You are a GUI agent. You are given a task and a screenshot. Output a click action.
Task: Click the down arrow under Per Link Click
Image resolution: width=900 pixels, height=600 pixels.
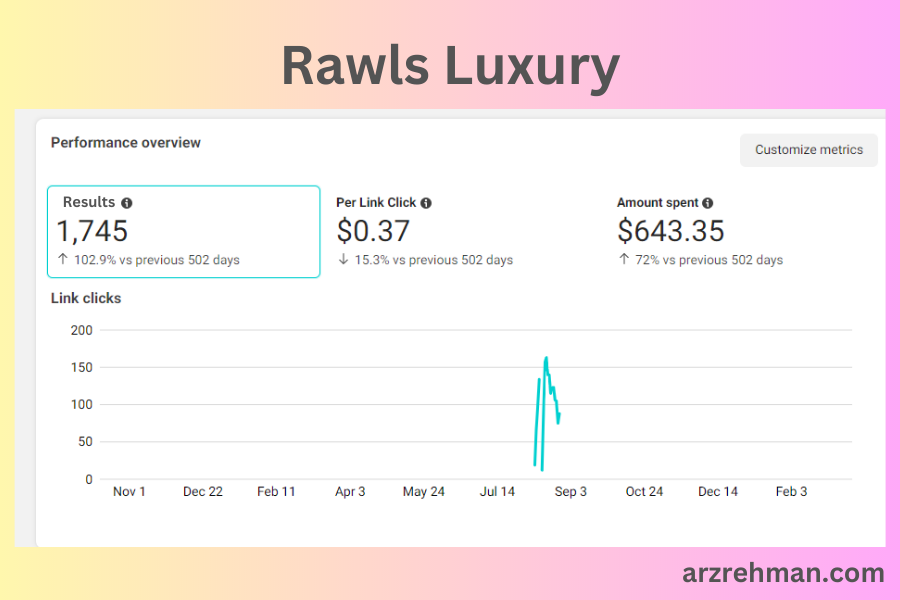coord(343,260)
